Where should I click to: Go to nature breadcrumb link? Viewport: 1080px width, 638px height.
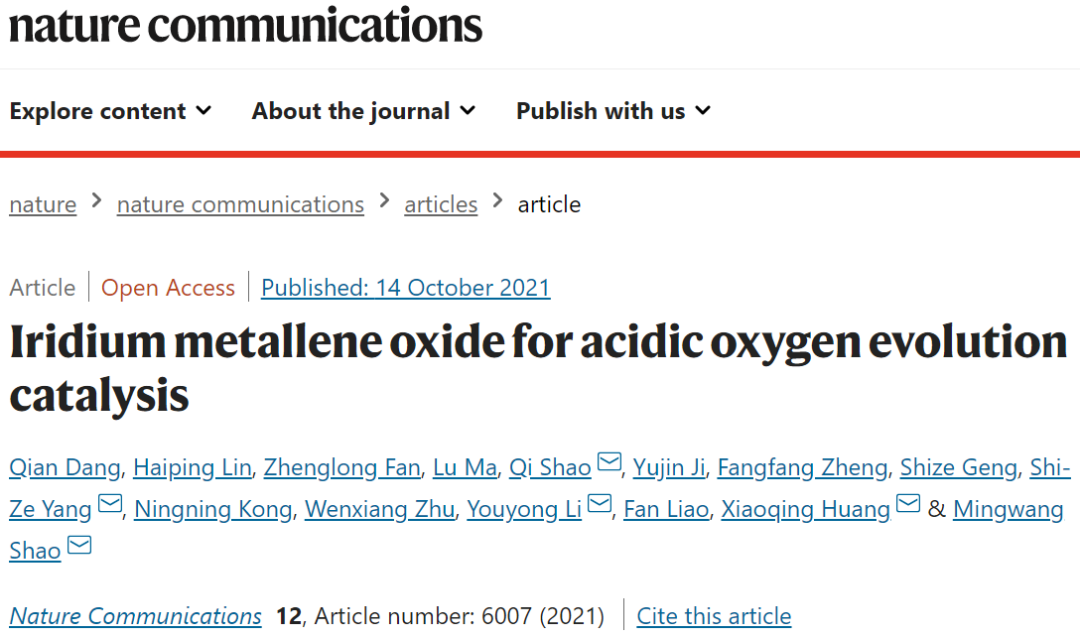tap(43, 205)
